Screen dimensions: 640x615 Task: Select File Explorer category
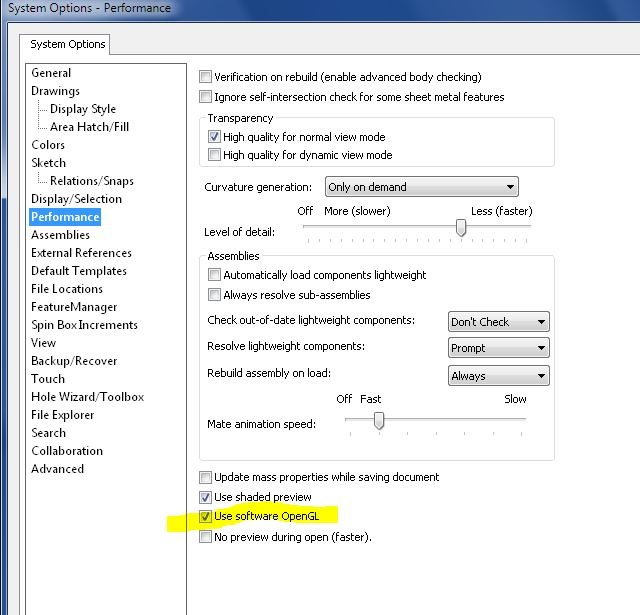point(63,415)
